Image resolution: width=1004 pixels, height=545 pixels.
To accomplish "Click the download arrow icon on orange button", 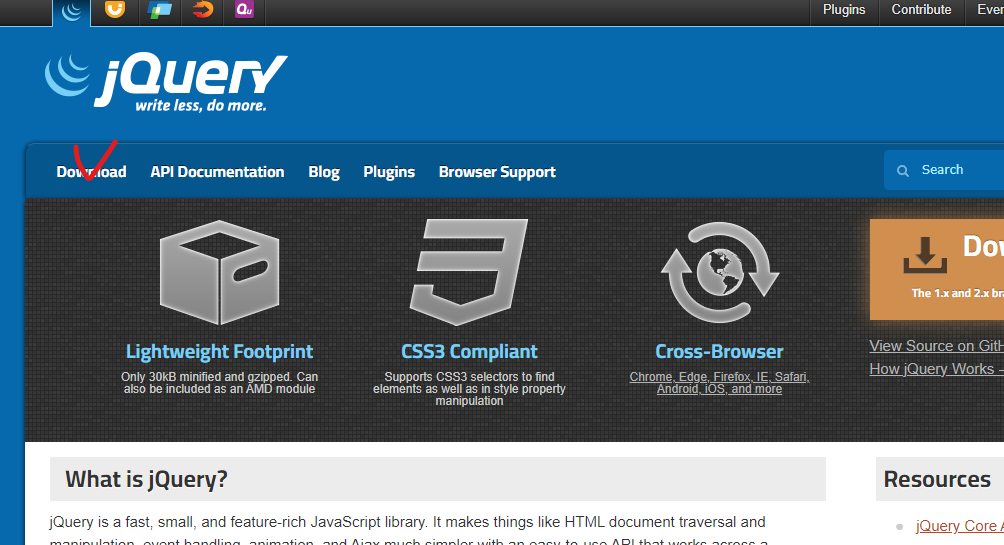I will (x=925, y=255).
